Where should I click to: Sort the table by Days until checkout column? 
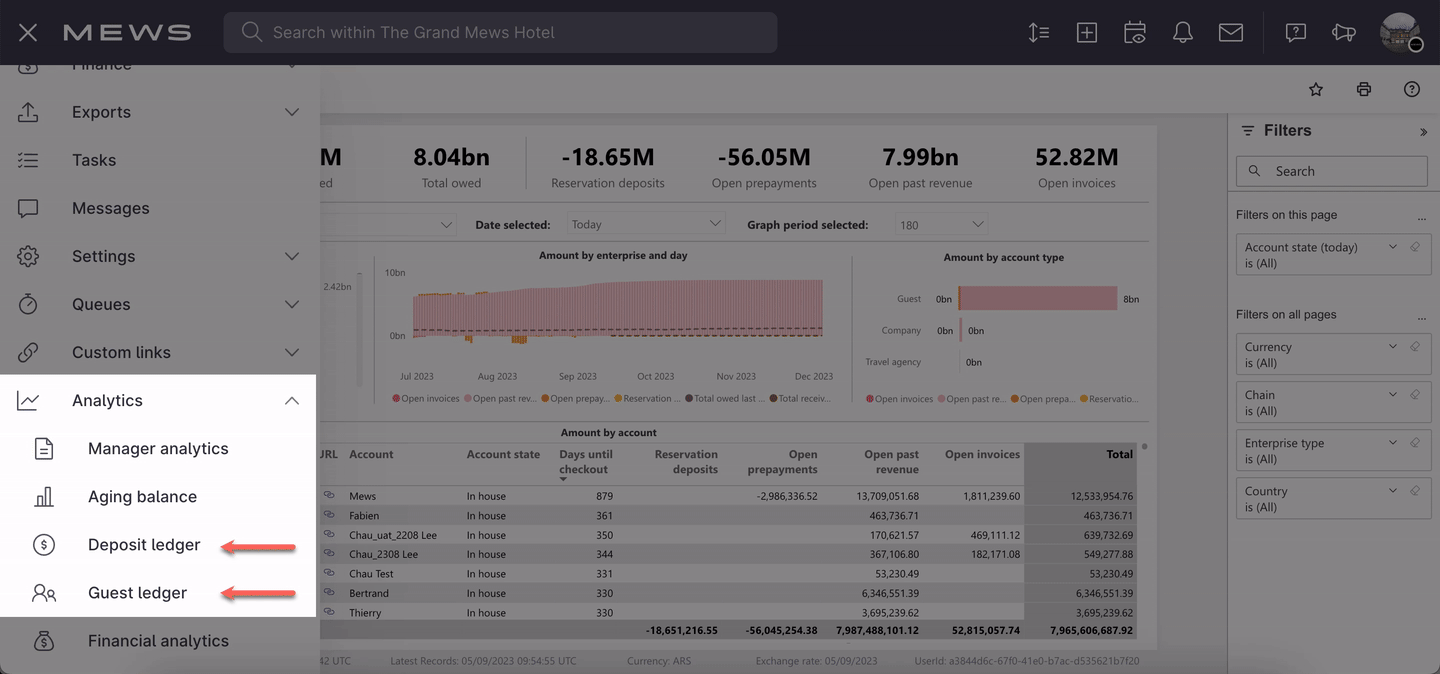coord(585,462)
